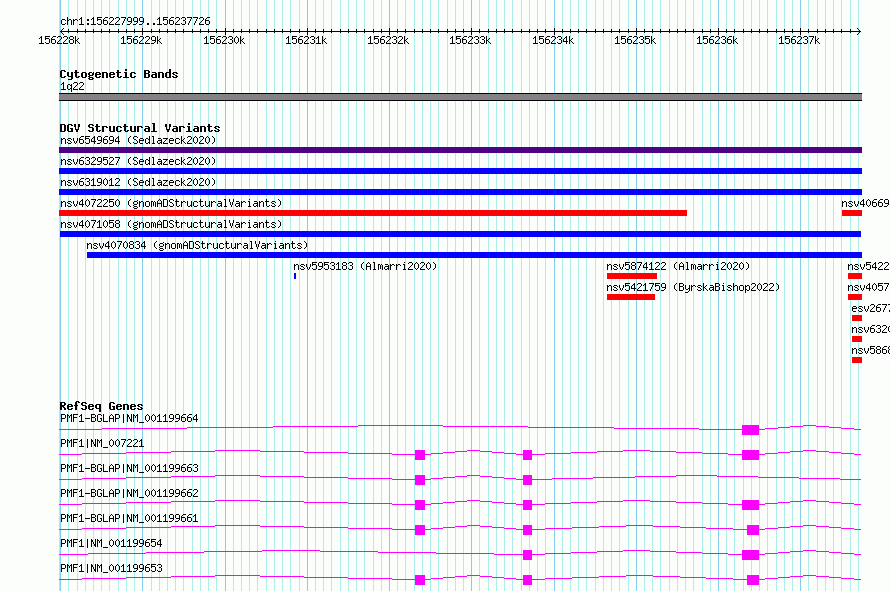
Task: Select the short red bar under nsv40669
Action: point(852,213)
